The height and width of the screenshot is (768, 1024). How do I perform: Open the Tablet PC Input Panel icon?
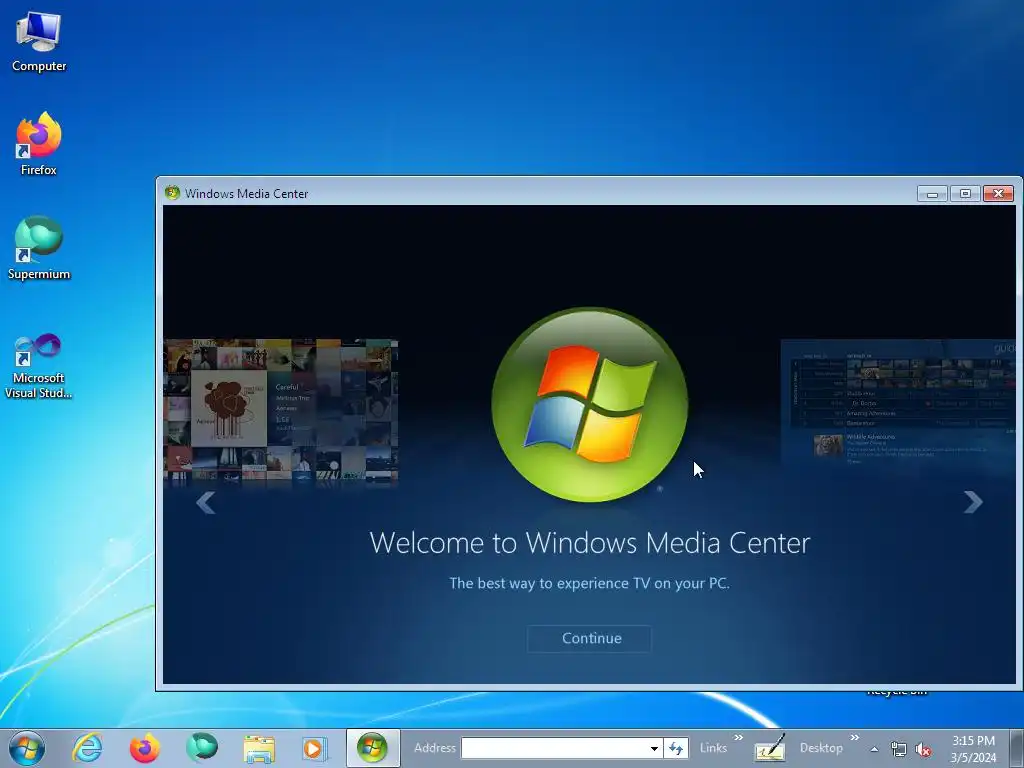tap(769, 748)
